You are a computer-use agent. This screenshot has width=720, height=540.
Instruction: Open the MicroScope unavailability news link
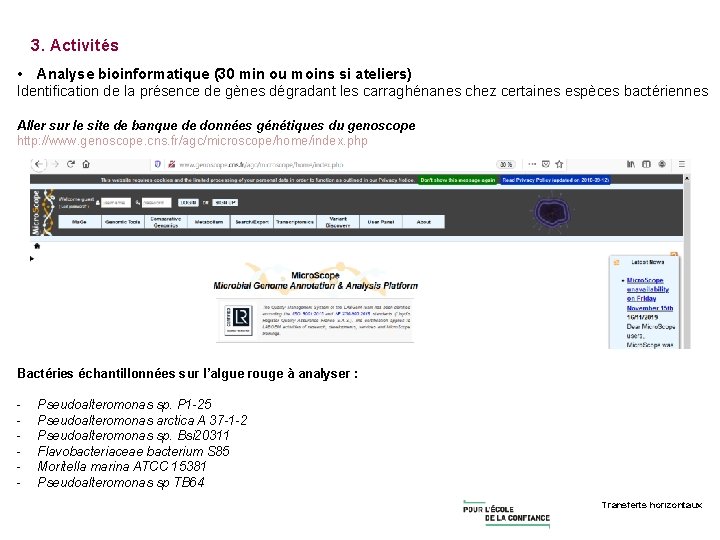click(649, 294)
